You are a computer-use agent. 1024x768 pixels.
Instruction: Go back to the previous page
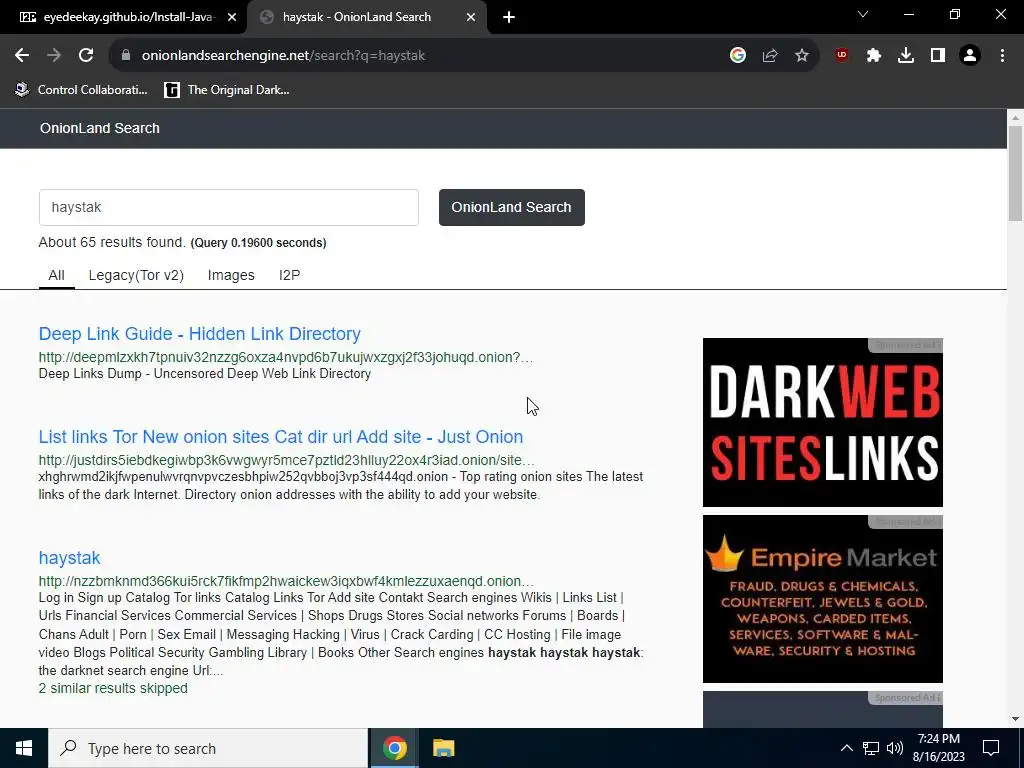22,56
